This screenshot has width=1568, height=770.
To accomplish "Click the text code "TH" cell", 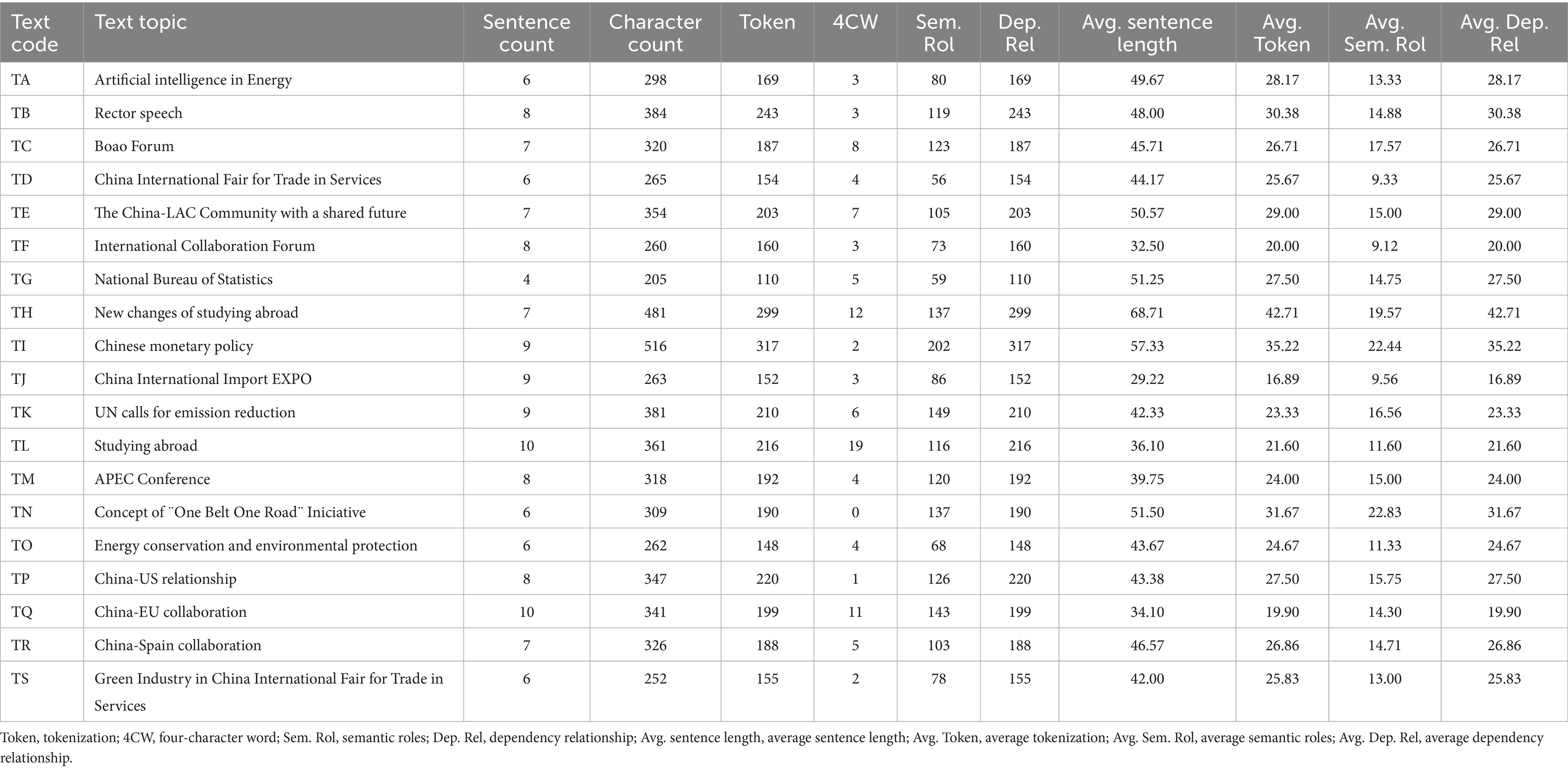I will click(x=22, y=313).
